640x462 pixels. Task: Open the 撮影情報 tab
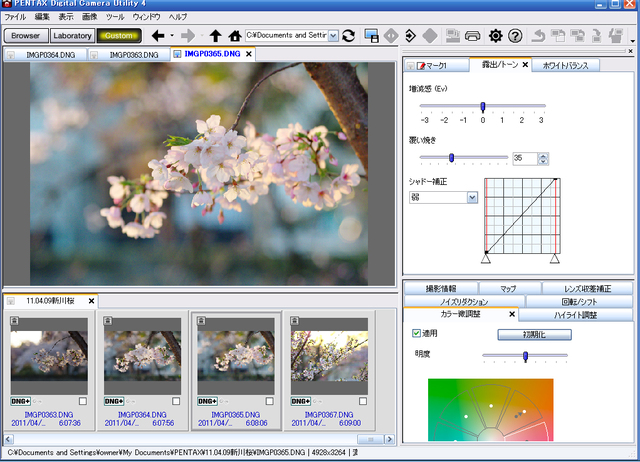pyautogui.click(x=441, y=289)
